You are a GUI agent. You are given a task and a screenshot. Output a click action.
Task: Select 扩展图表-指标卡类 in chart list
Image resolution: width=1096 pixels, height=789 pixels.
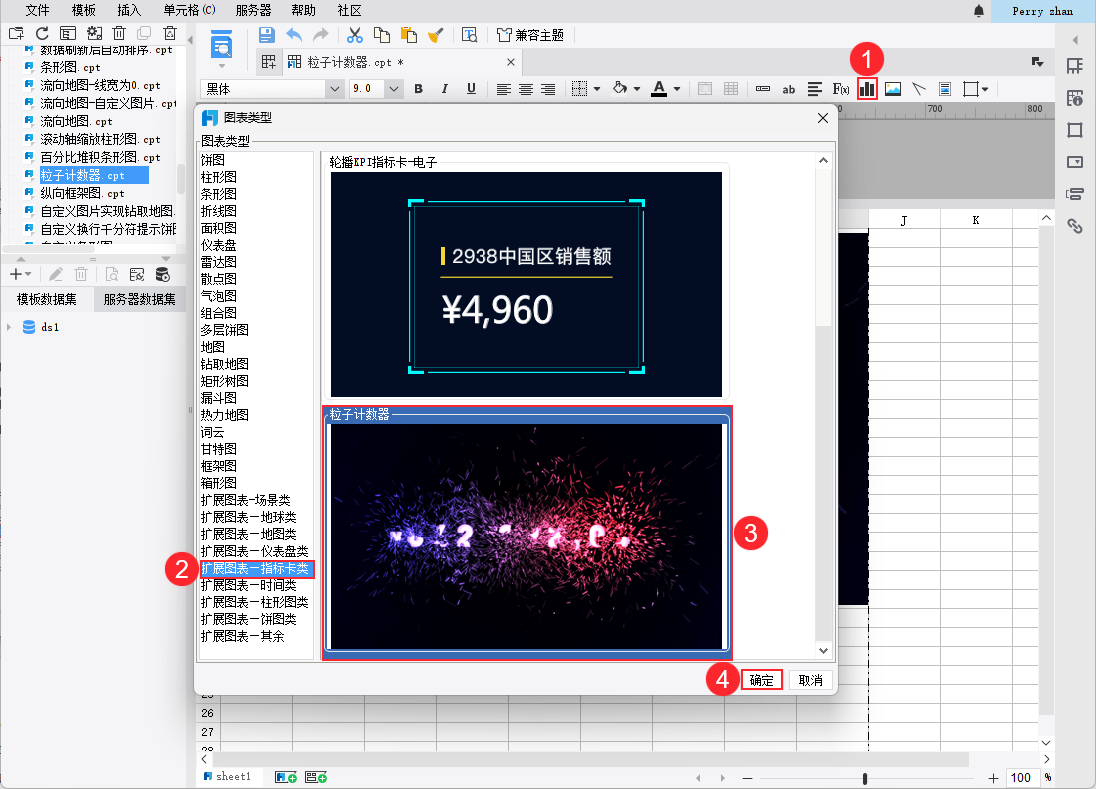coord(256,569)
